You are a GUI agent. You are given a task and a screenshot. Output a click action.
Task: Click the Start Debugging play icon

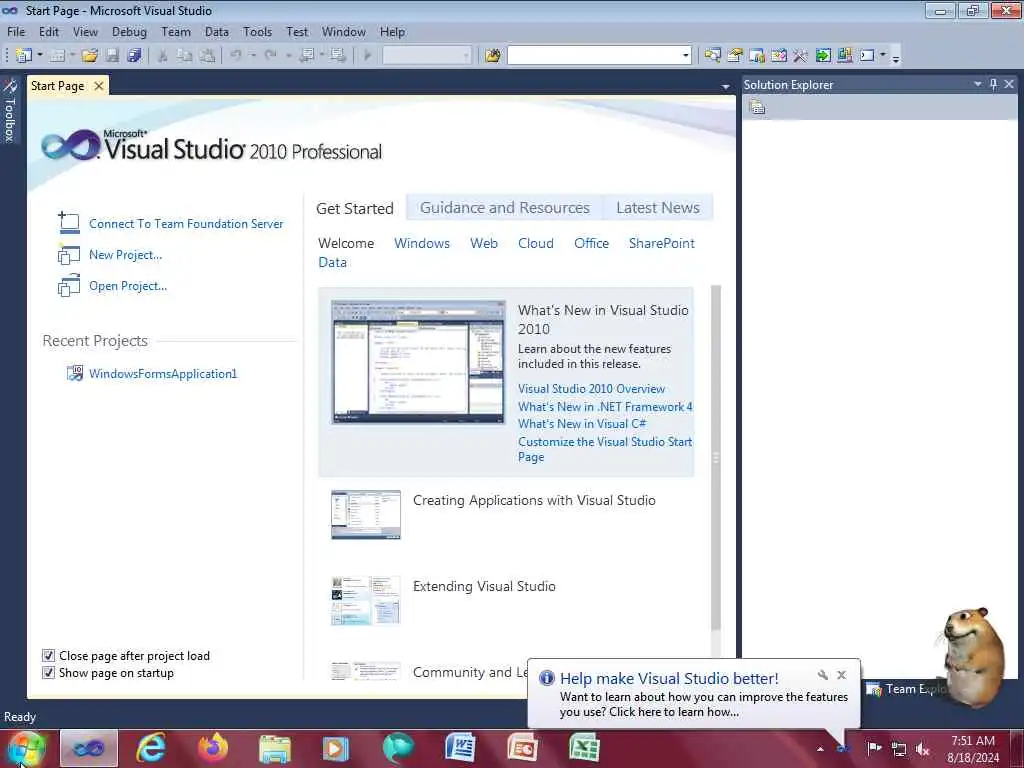tap(367, 56)
